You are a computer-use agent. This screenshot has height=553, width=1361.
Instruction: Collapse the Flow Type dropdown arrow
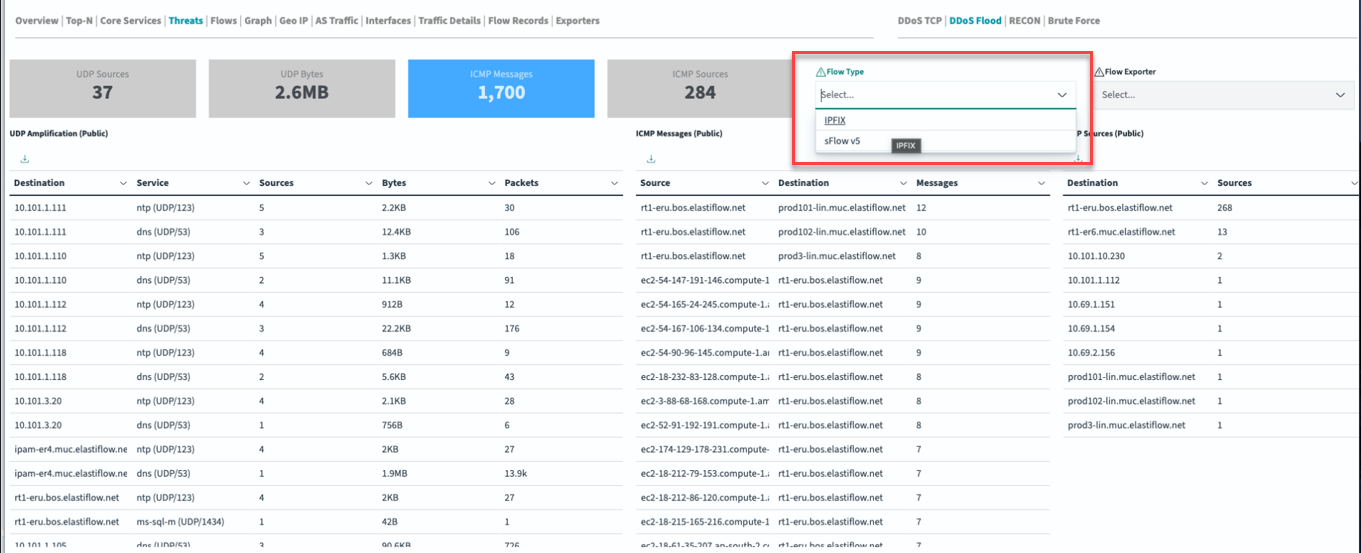click(x=1062, y=95)
